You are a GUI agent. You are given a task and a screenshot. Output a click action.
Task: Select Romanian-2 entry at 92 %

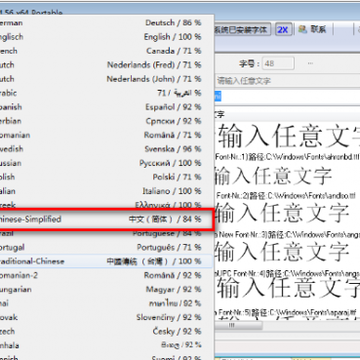point(106,275)
